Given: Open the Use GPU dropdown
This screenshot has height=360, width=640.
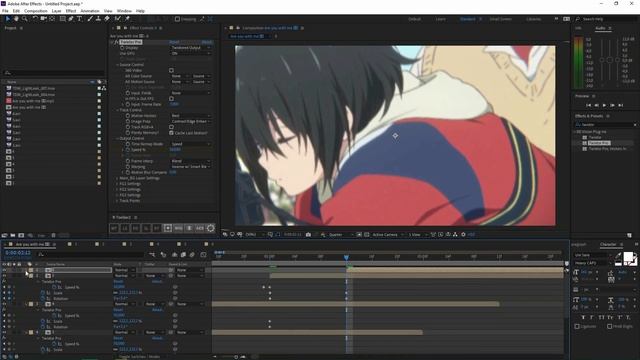Looking at the screenshot, I should [x=191, y=53].
